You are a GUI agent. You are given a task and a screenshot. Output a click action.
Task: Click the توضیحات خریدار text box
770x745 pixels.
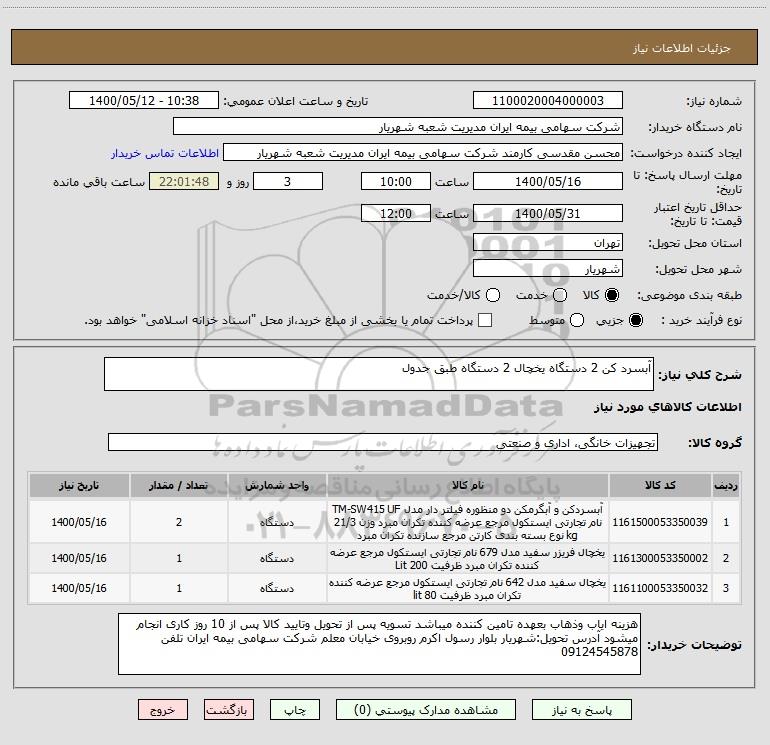pos(379,644)
